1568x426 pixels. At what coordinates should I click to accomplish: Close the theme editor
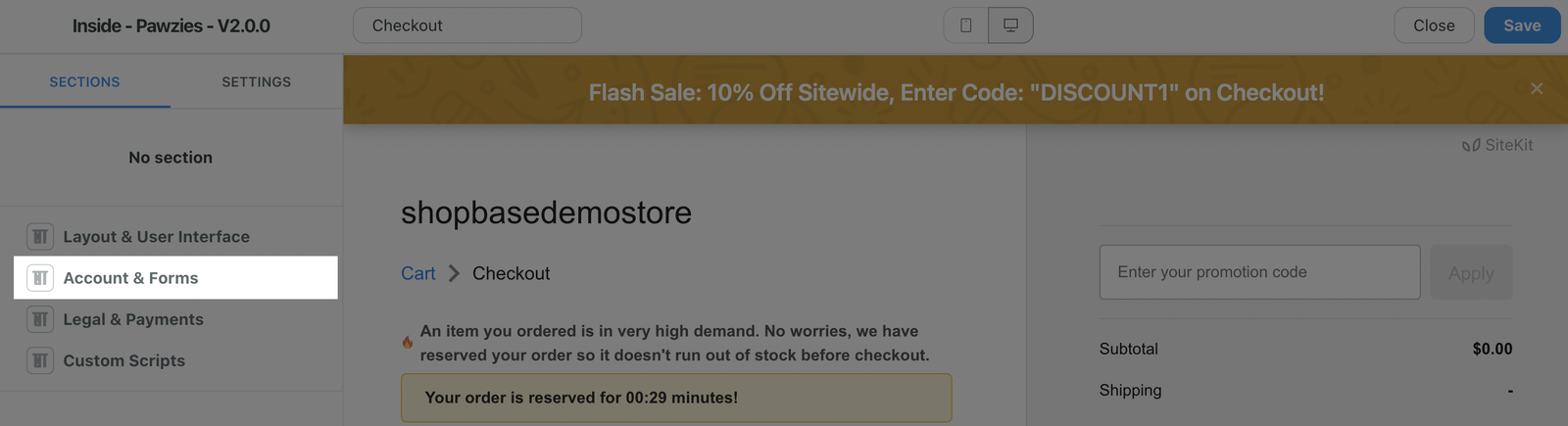click(x=1433, y=25)
